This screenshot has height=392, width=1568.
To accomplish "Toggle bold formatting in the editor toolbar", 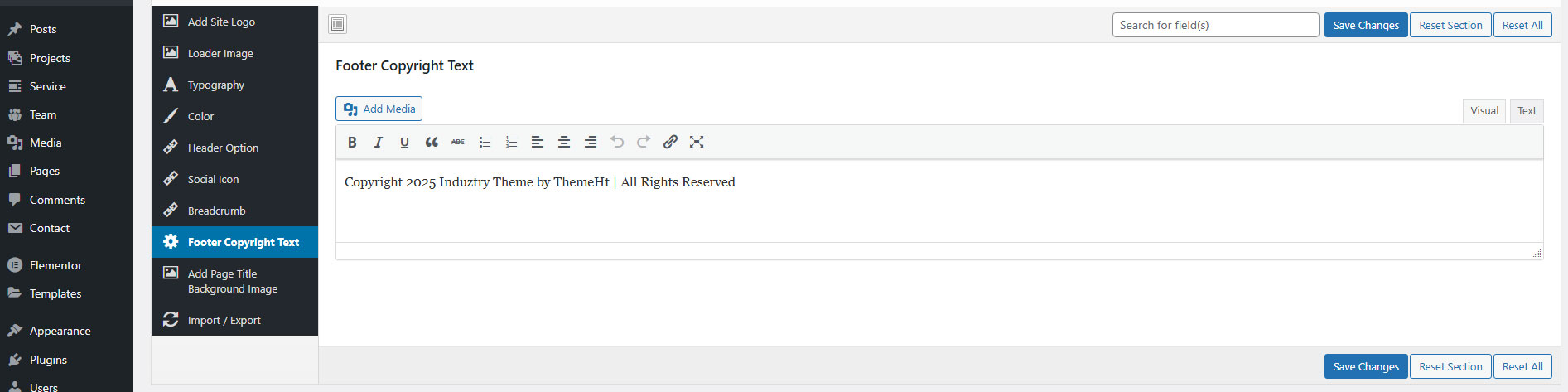I will (x=352, y=142).
